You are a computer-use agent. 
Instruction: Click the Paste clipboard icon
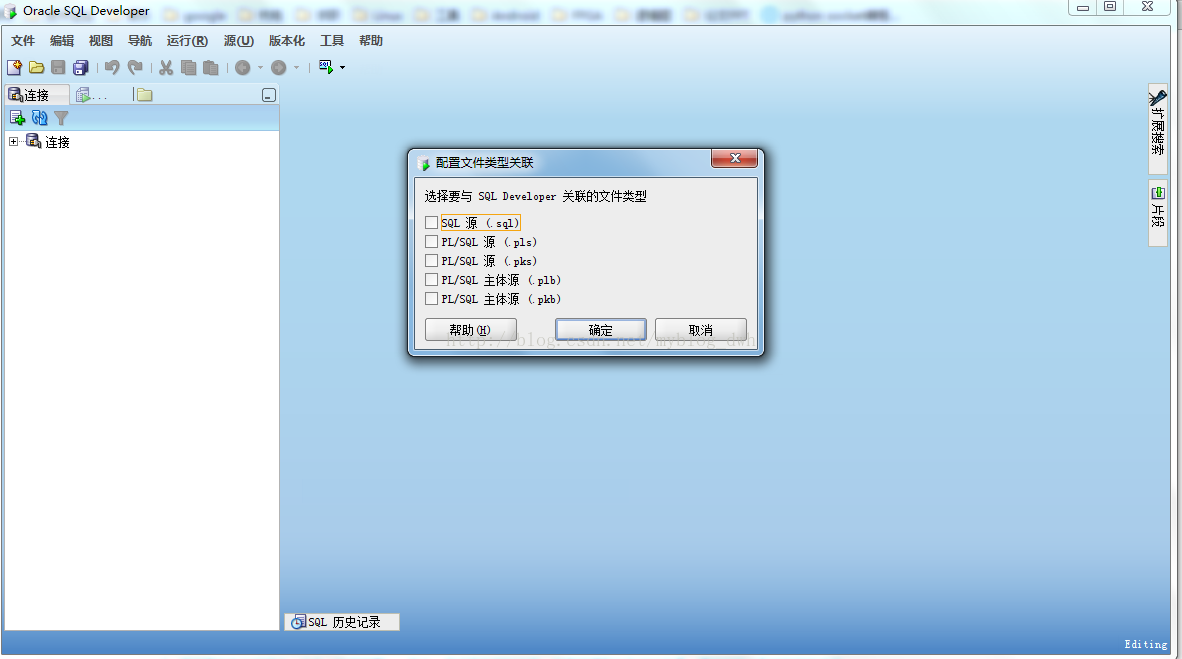(211, 68)
